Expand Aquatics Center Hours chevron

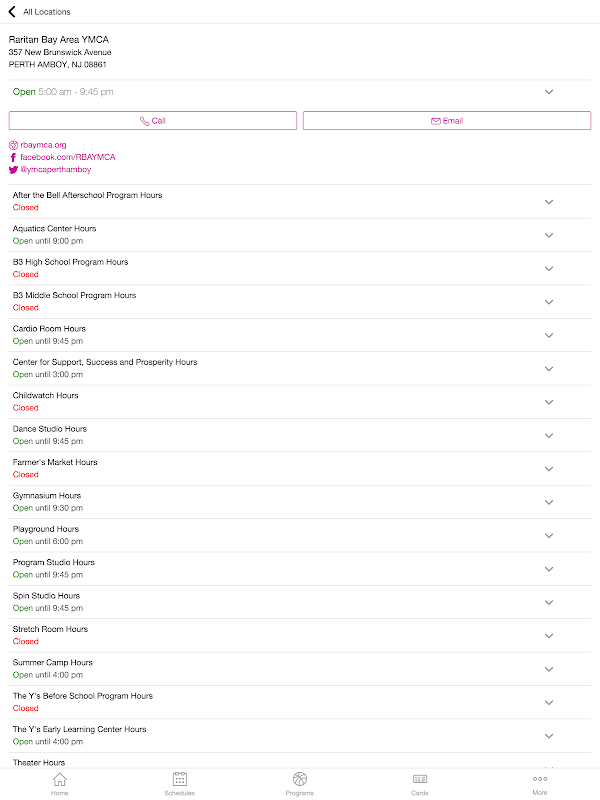(549, 235)
